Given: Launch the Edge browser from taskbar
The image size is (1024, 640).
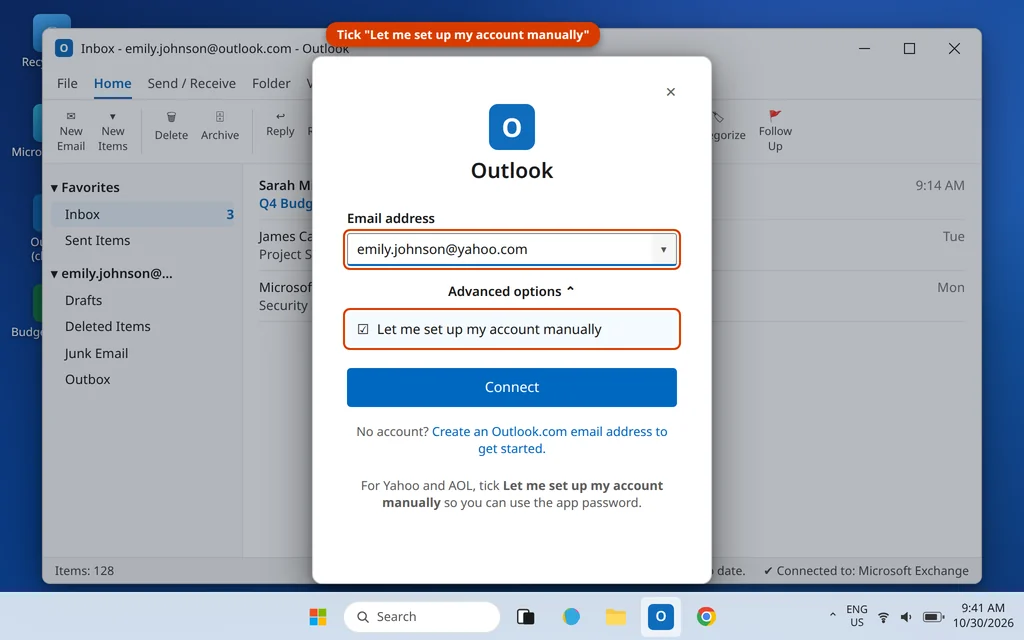Looking at the screenshot, I should pos(571,616).
